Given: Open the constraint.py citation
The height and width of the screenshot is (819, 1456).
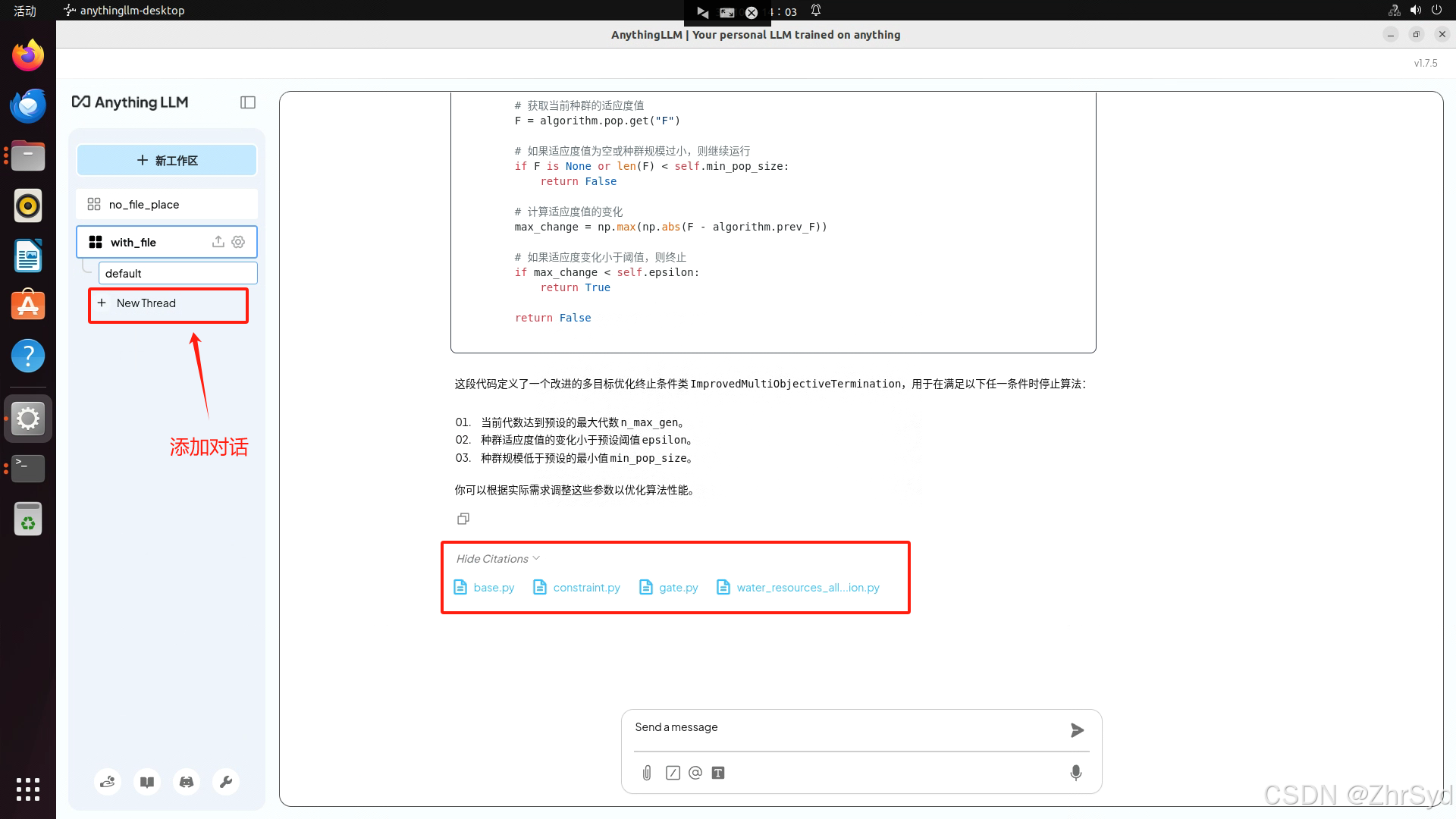Looking at the screenshot, I should (x=577, y=588).
